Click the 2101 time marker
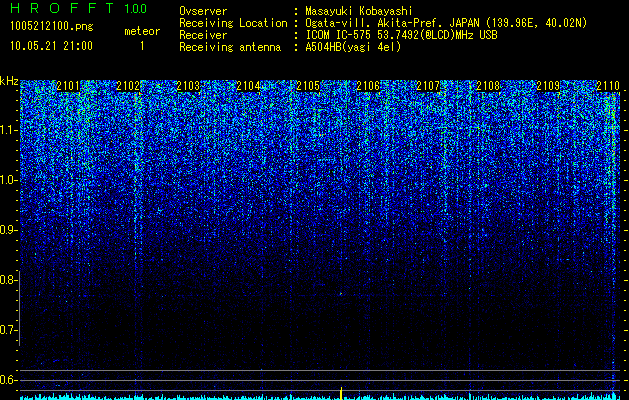 click(69, 85)
